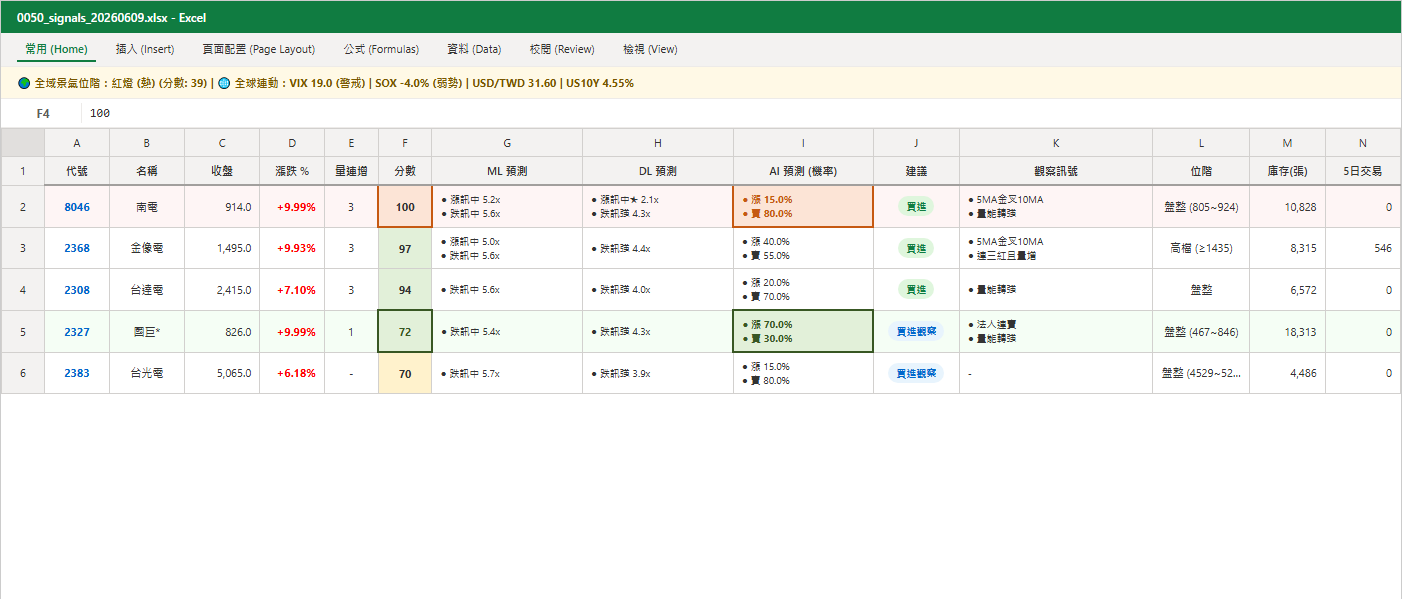
Task: Select the AI cell with 漲 70.0%
Action: (803, 332)
